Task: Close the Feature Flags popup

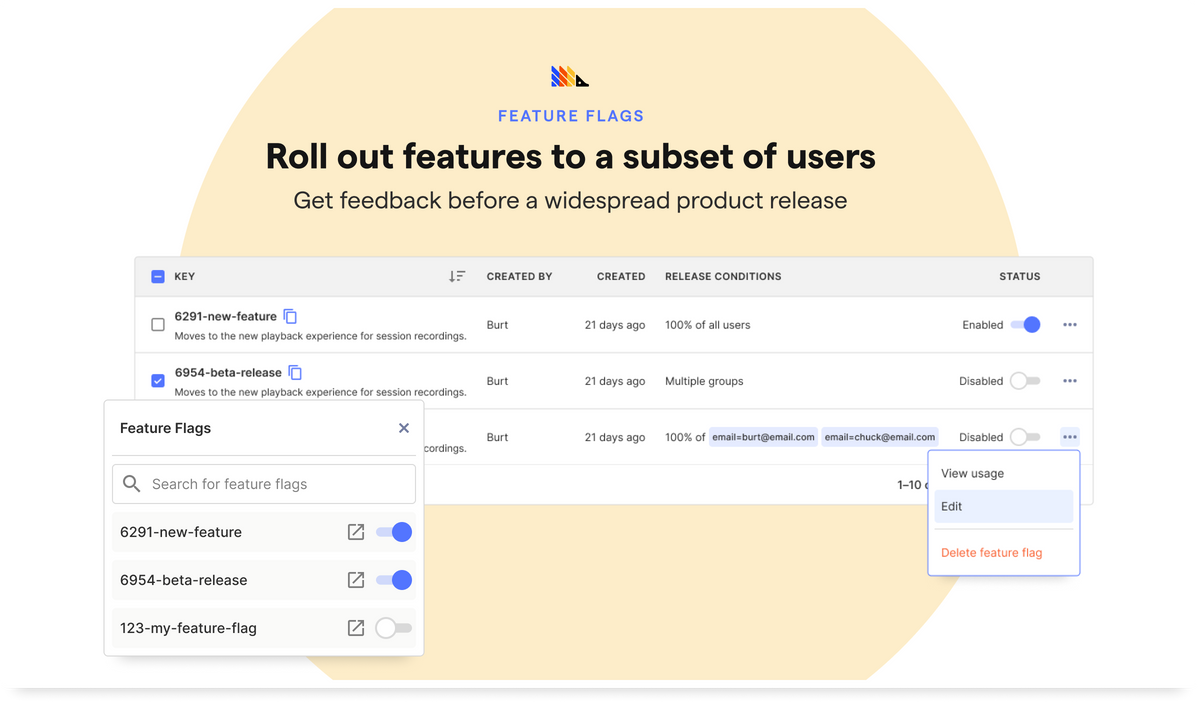Action: (404, 427)
